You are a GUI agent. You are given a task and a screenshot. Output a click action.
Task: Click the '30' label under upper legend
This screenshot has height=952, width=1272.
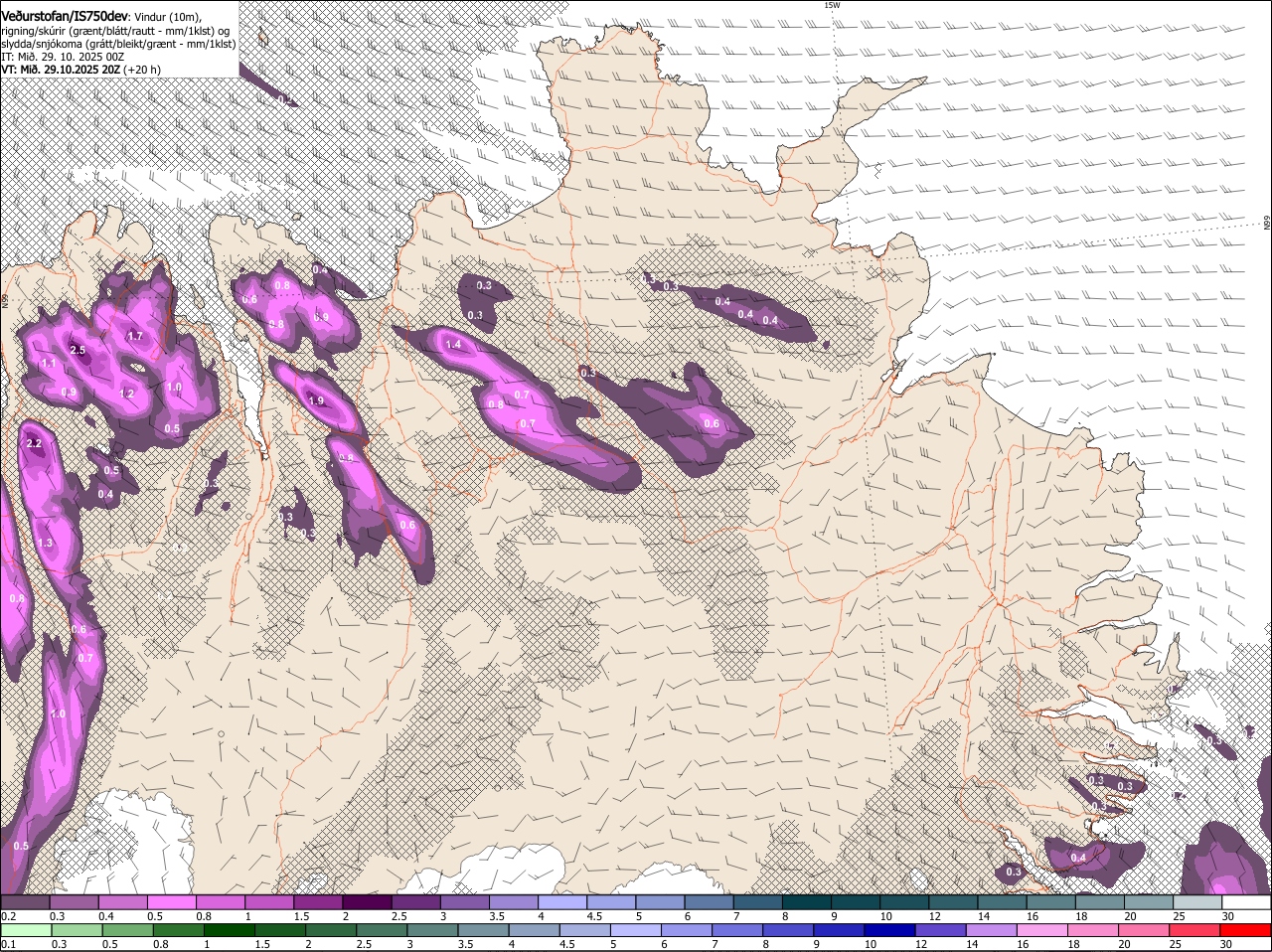[x=1227, y=916]
